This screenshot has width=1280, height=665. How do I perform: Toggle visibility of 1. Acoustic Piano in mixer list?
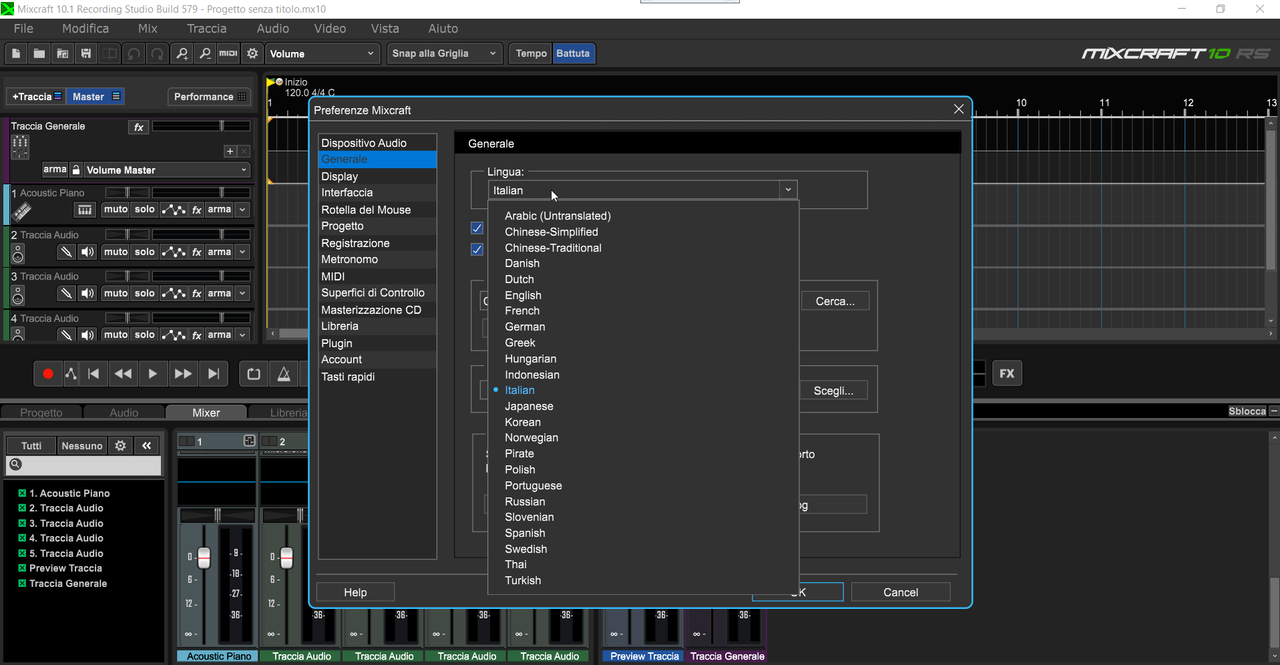[x=22, y=493]
